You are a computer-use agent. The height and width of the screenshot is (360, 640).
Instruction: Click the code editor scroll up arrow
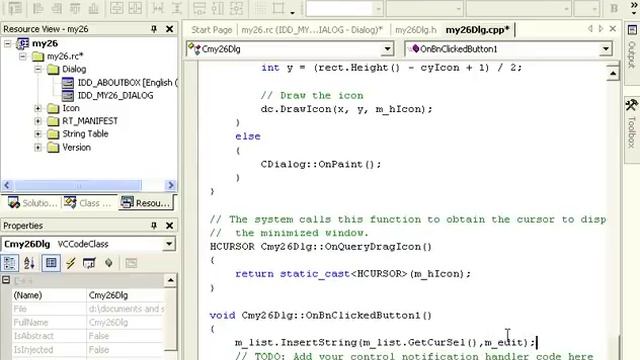(613, 73)
